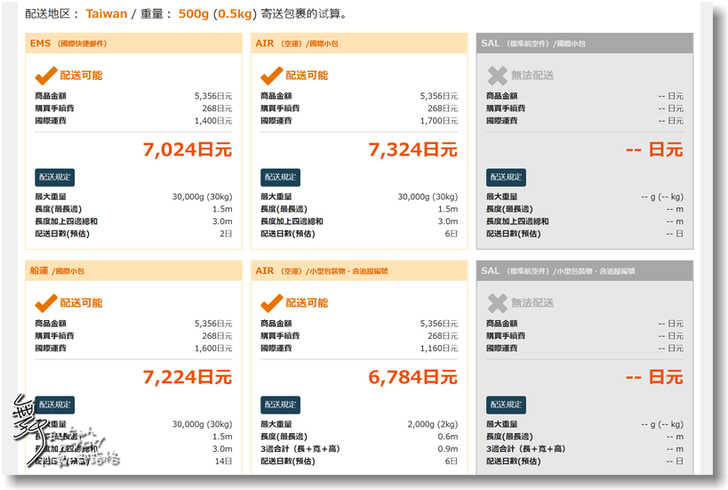Select the 船運/國際小包 card header

[x=134, y=271]
